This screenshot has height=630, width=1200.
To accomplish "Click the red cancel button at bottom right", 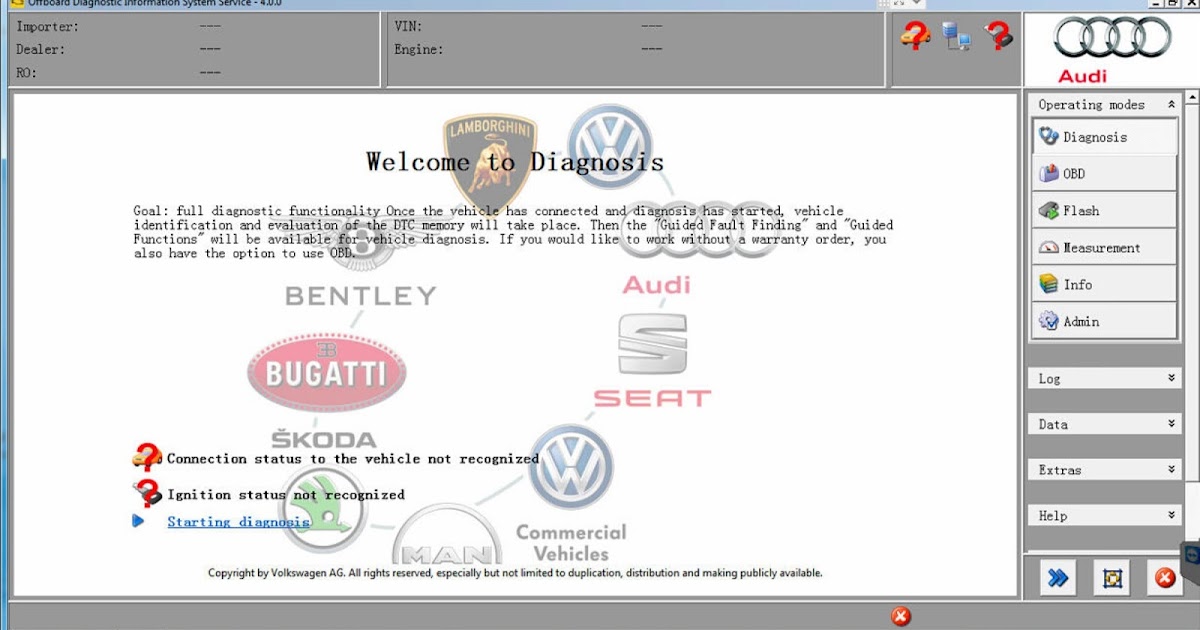I will (1164, 578).
